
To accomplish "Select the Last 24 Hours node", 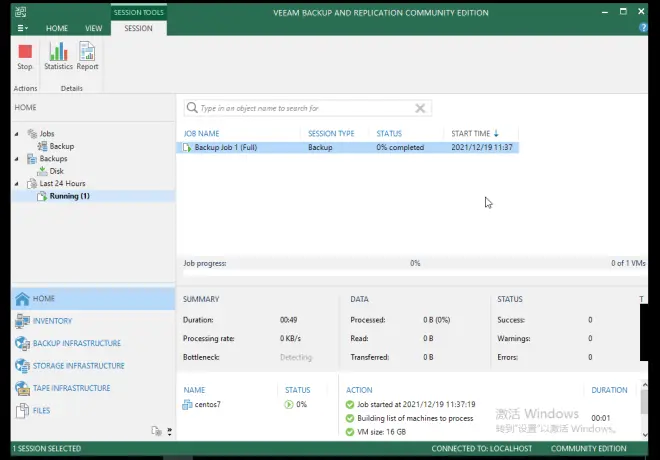I will click(62, 183).
